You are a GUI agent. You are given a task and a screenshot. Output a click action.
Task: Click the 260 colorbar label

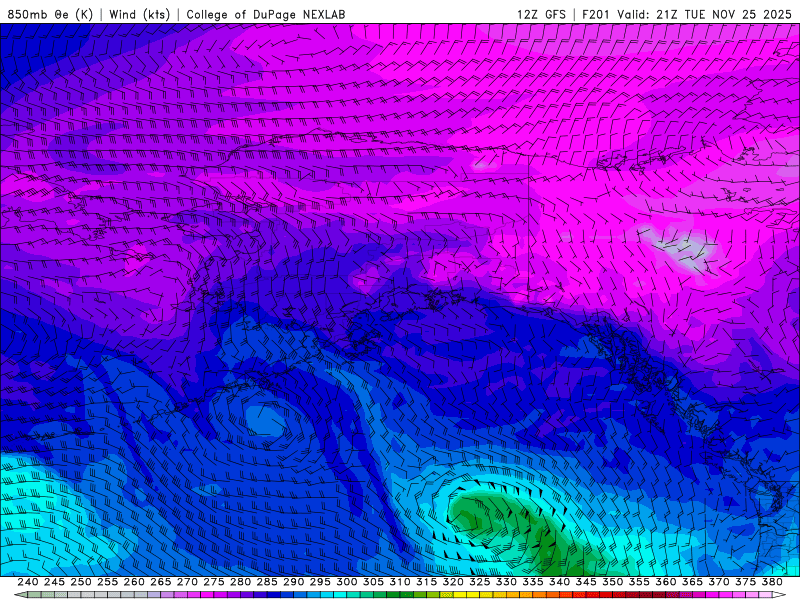(134, 582)
